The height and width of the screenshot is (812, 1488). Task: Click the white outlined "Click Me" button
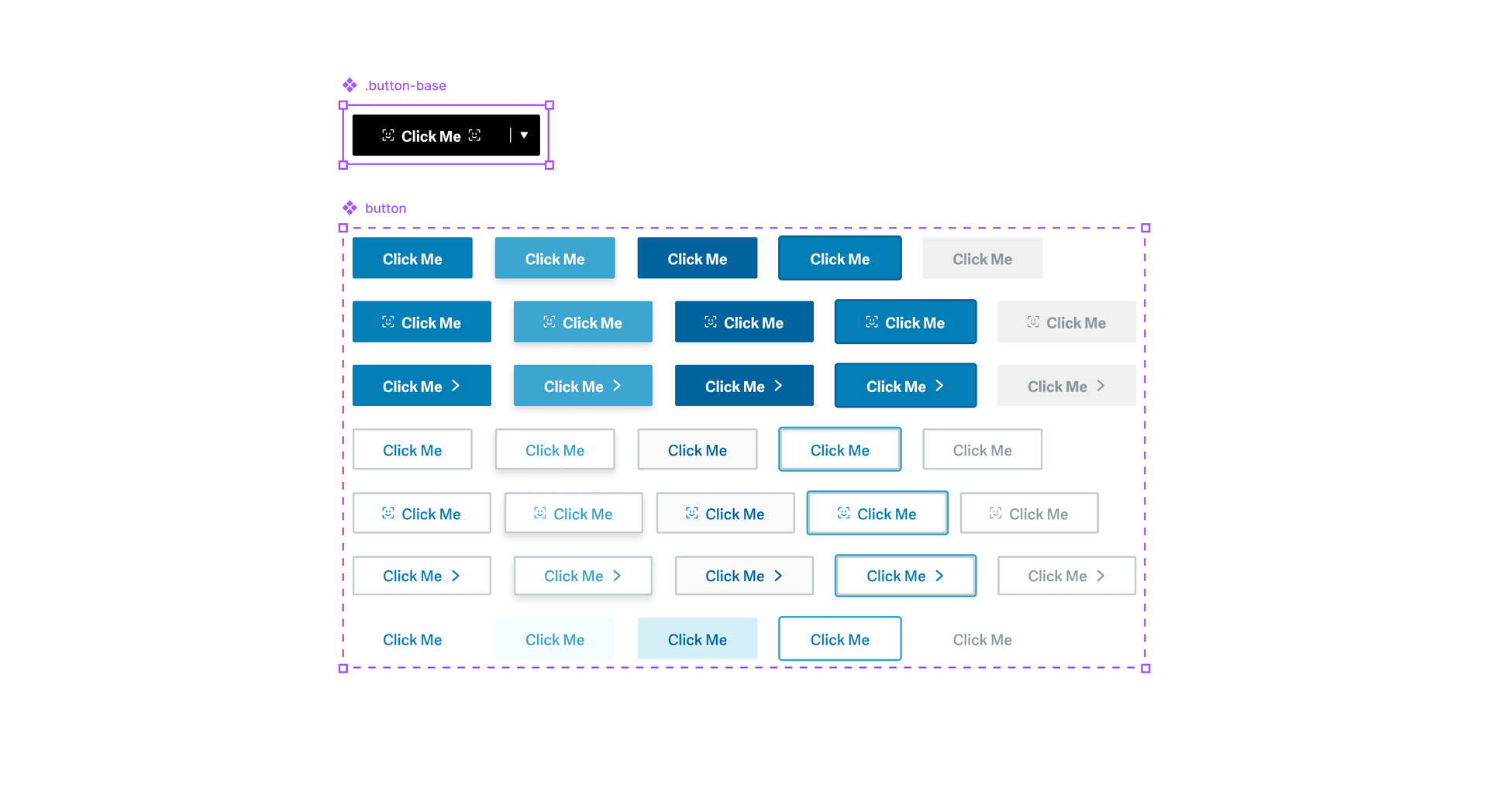point(412,449)
